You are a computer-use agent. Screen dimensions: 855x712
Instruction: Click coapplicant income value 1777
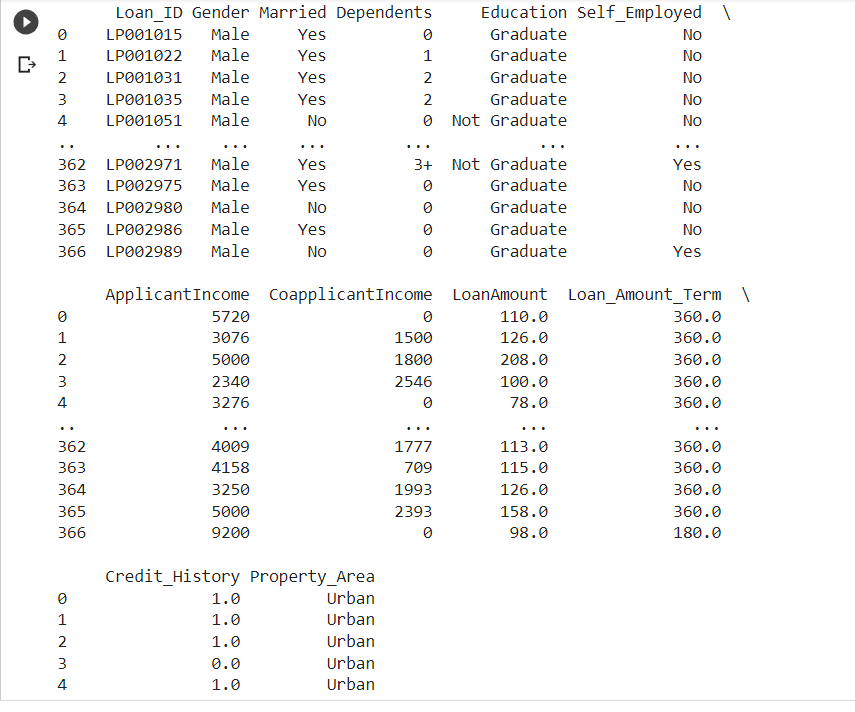413,446
